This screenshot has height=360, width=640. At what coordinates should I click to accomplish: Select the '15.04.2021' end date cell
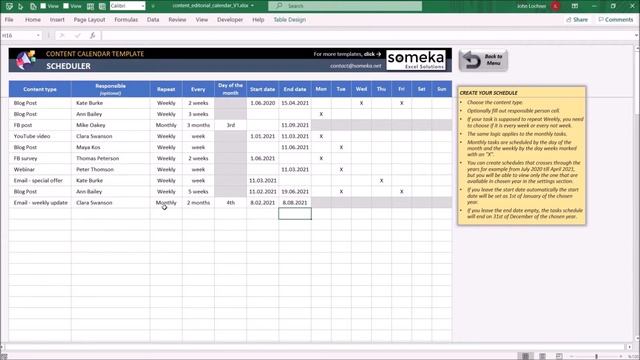tap(295, 103)
